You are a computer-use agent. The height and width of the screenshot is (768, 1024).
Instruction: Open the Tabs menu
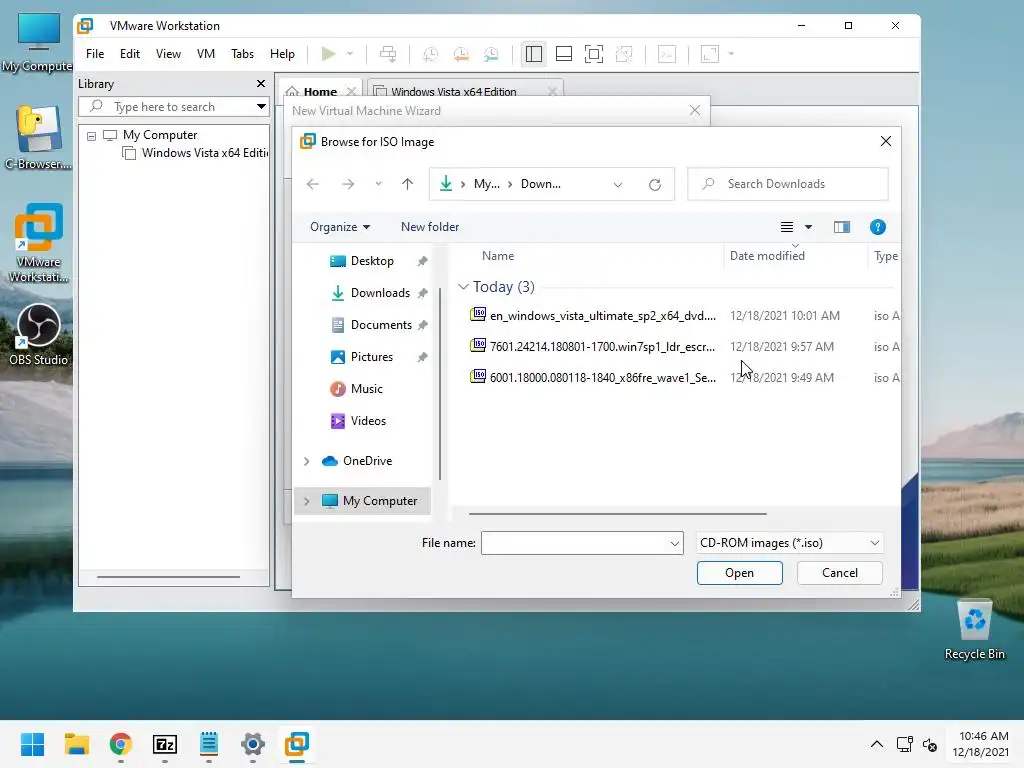coord(242,54)
